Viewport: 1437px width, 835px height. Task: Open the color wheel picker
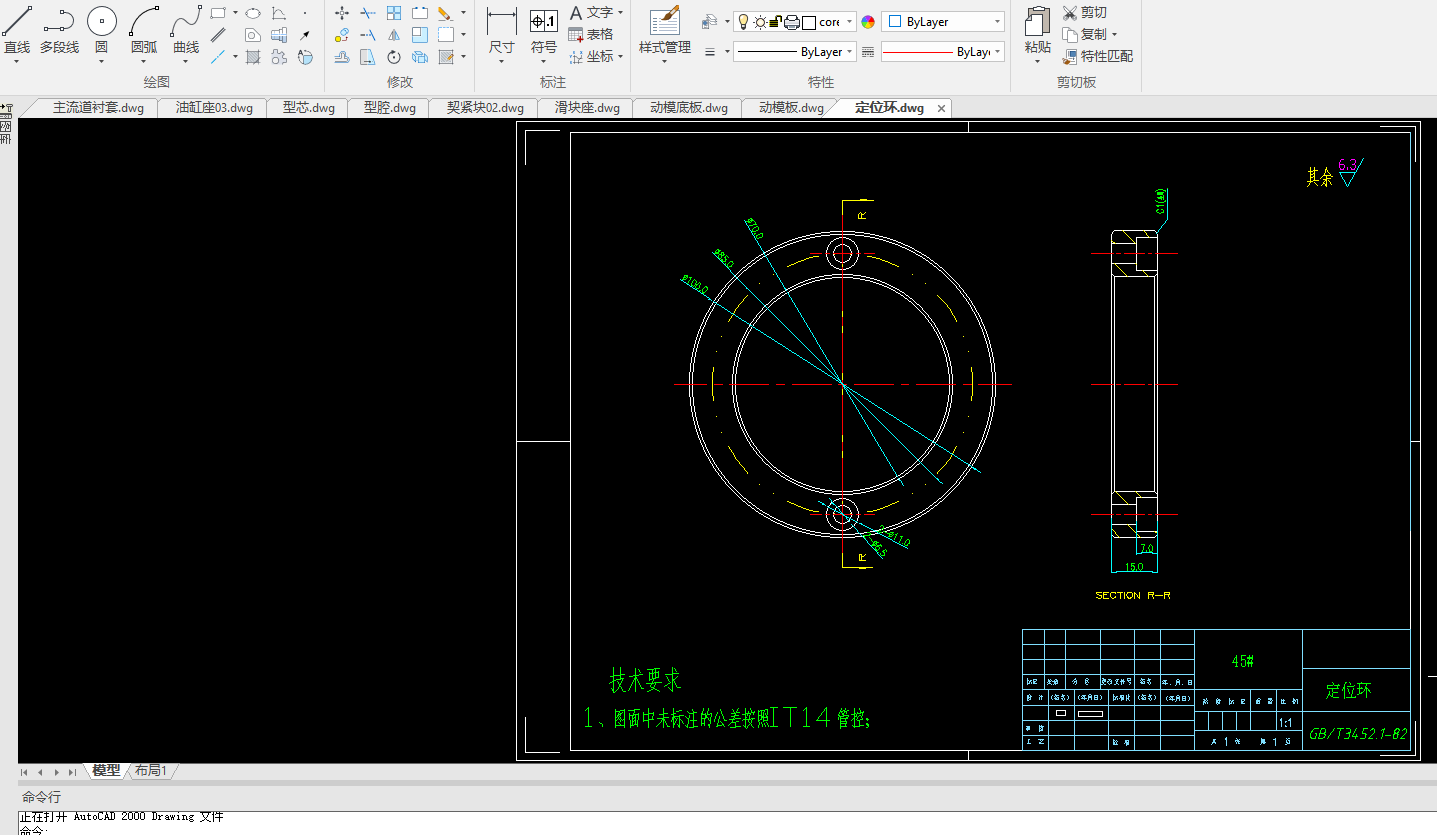pos(868,22)
